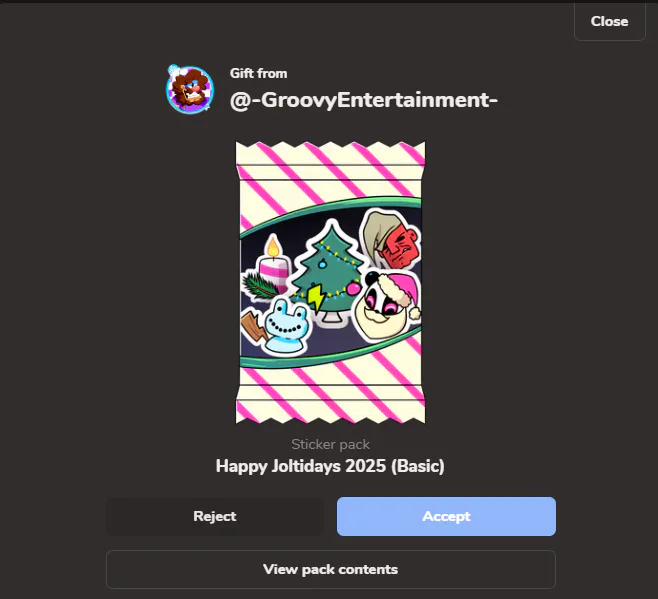
Task: Select the frog snowman sticker
Action: (287, 325)
